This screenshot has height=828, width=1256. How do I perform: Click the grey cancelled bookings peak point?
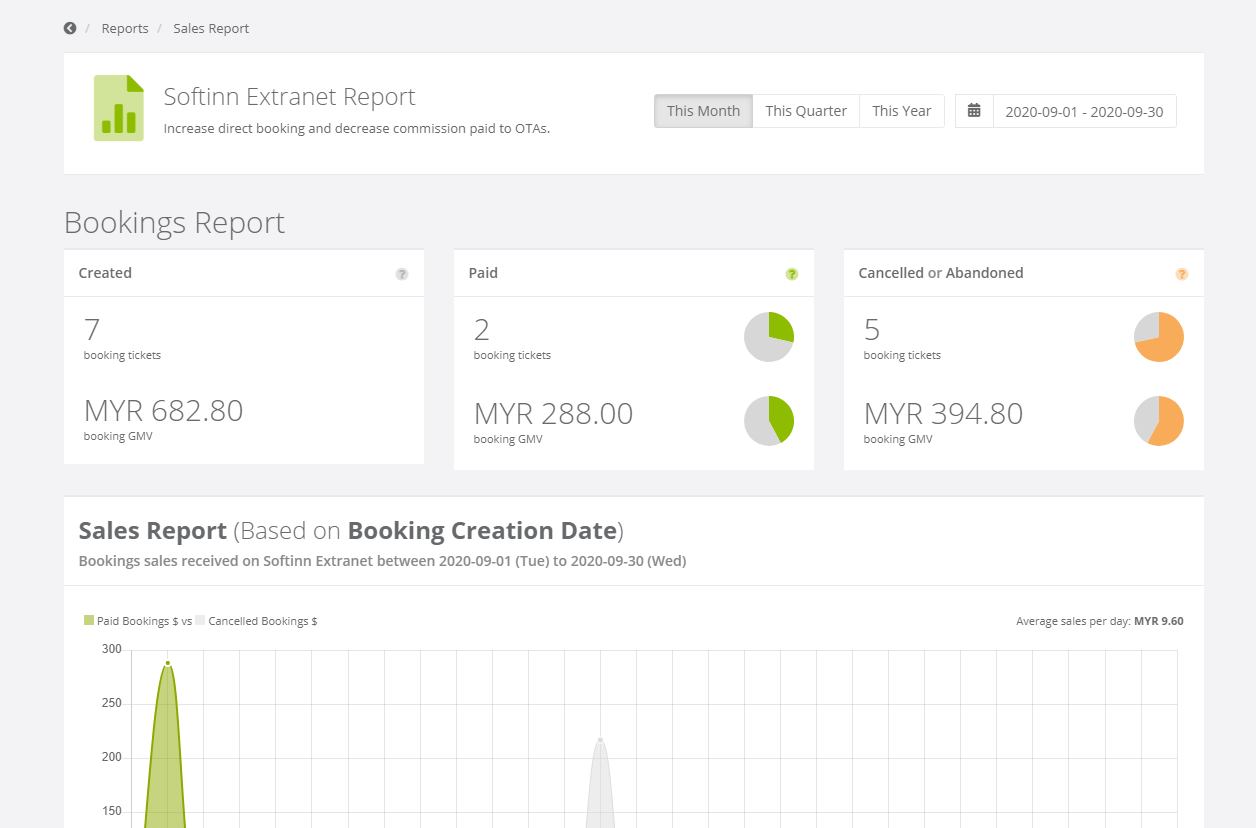pos(600,739)
